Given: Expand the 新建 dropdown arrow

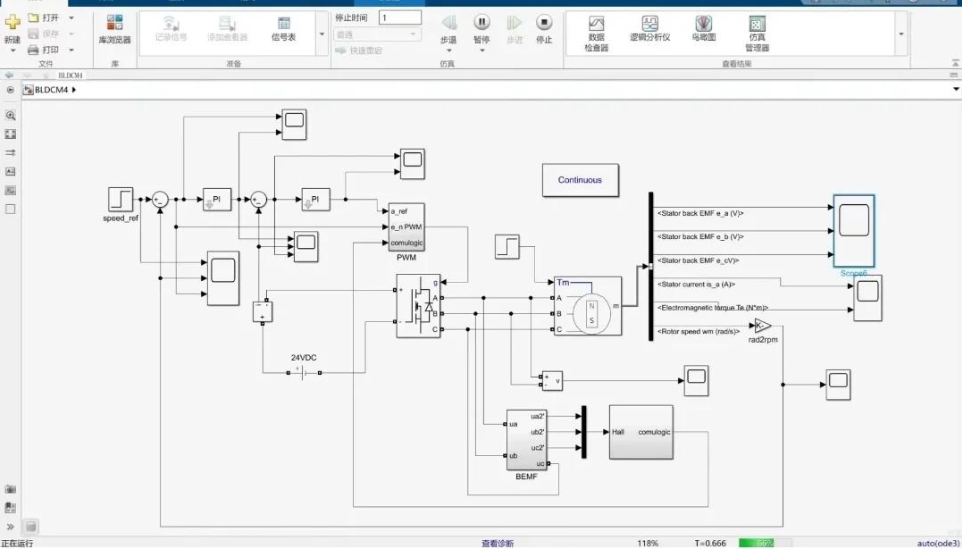Looking at the screenshot, I should (x=12, y=50).
